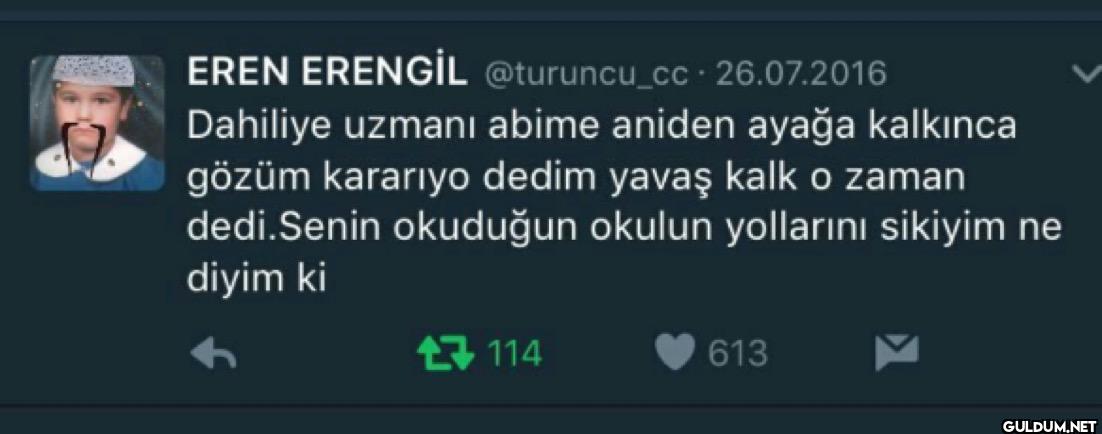Like the tweet with the heart icon
Viewport: 1102px width, 434px height.
point(675,353)
